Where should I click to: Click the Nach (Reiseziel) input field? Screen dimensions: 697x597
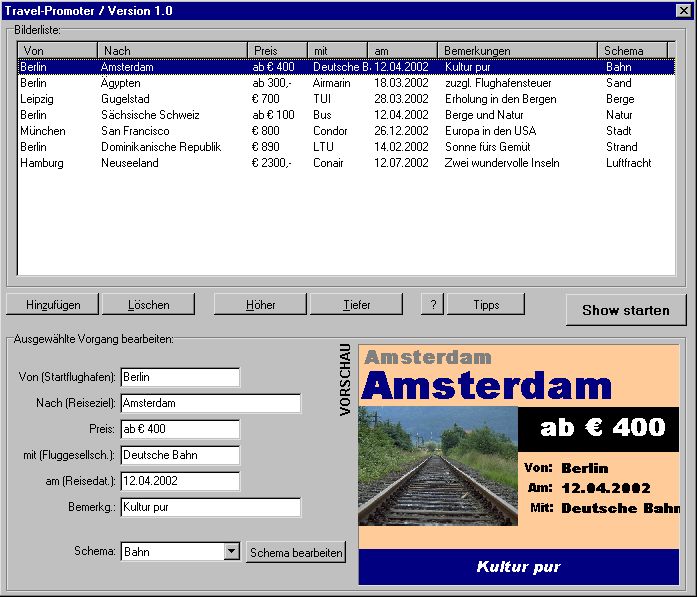click(210, 403)
